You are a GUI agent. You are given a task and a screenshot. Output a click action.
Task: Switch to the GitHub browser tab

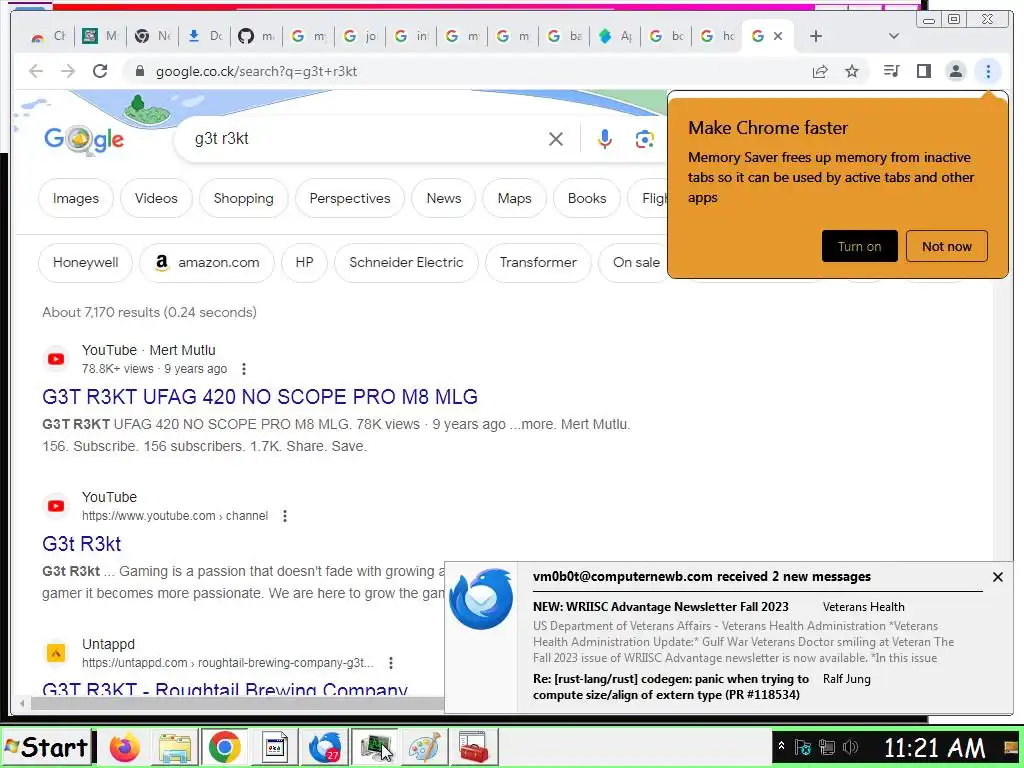click(257, 36)
